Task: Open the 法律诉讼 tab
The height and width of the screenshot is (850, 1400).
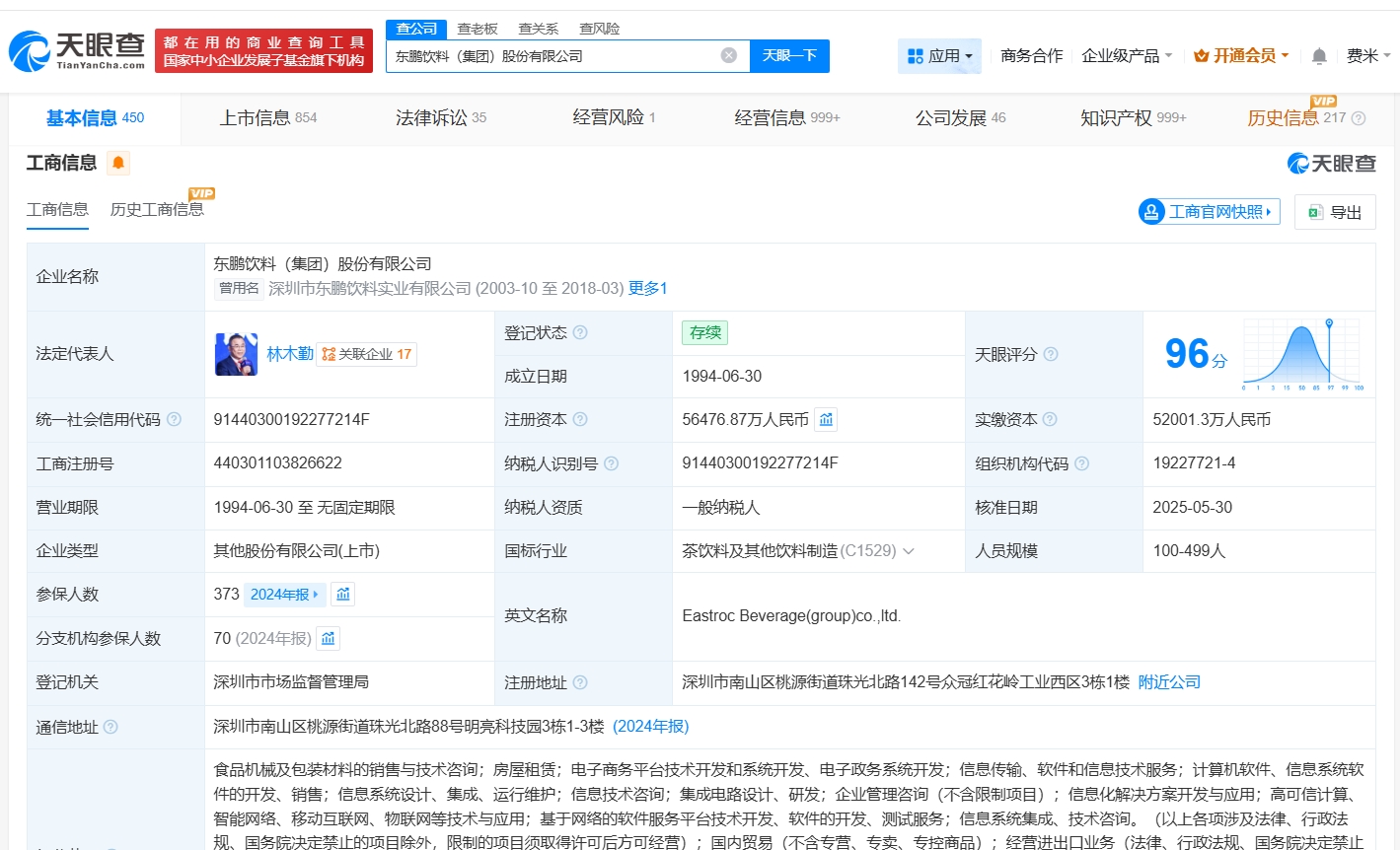Action: tap(441, 118)
